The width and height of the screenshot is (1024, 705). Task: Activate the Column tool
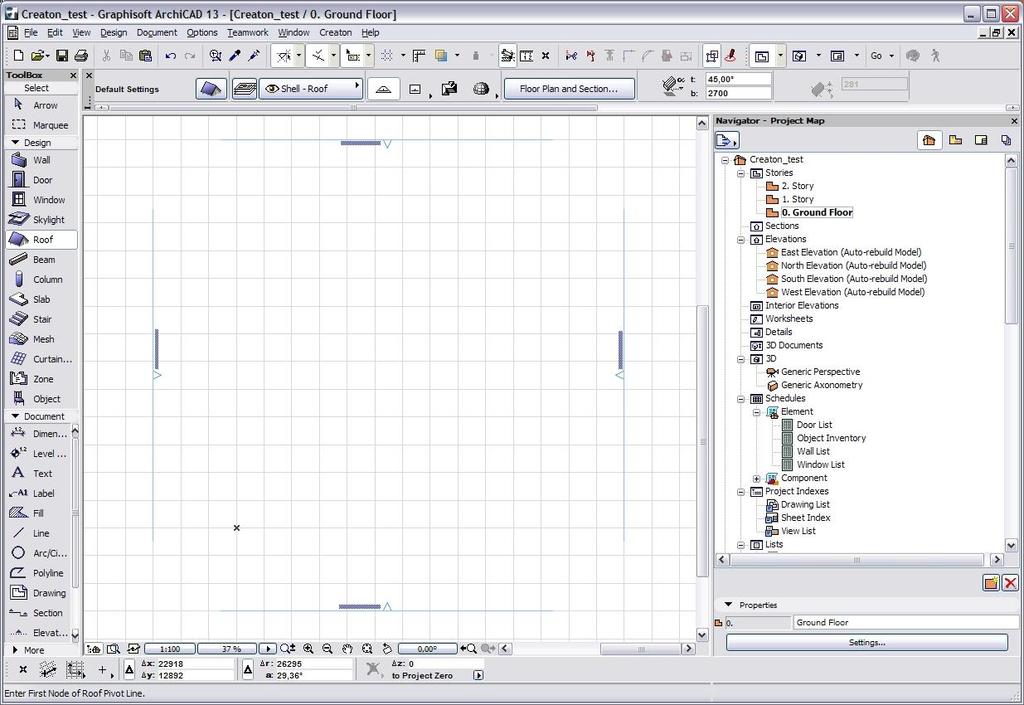pyautogui.click(x=40, y=279)
